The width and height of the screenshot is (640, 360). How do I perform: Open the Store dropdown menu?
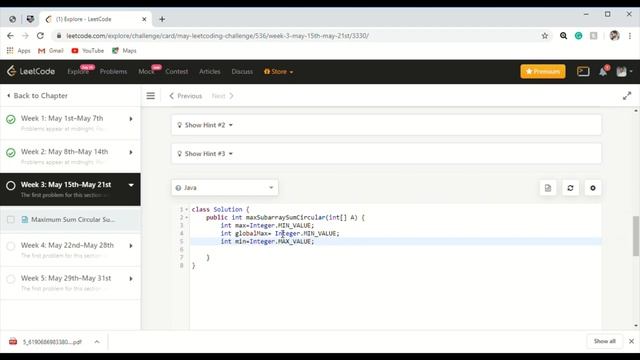(278, 71)
